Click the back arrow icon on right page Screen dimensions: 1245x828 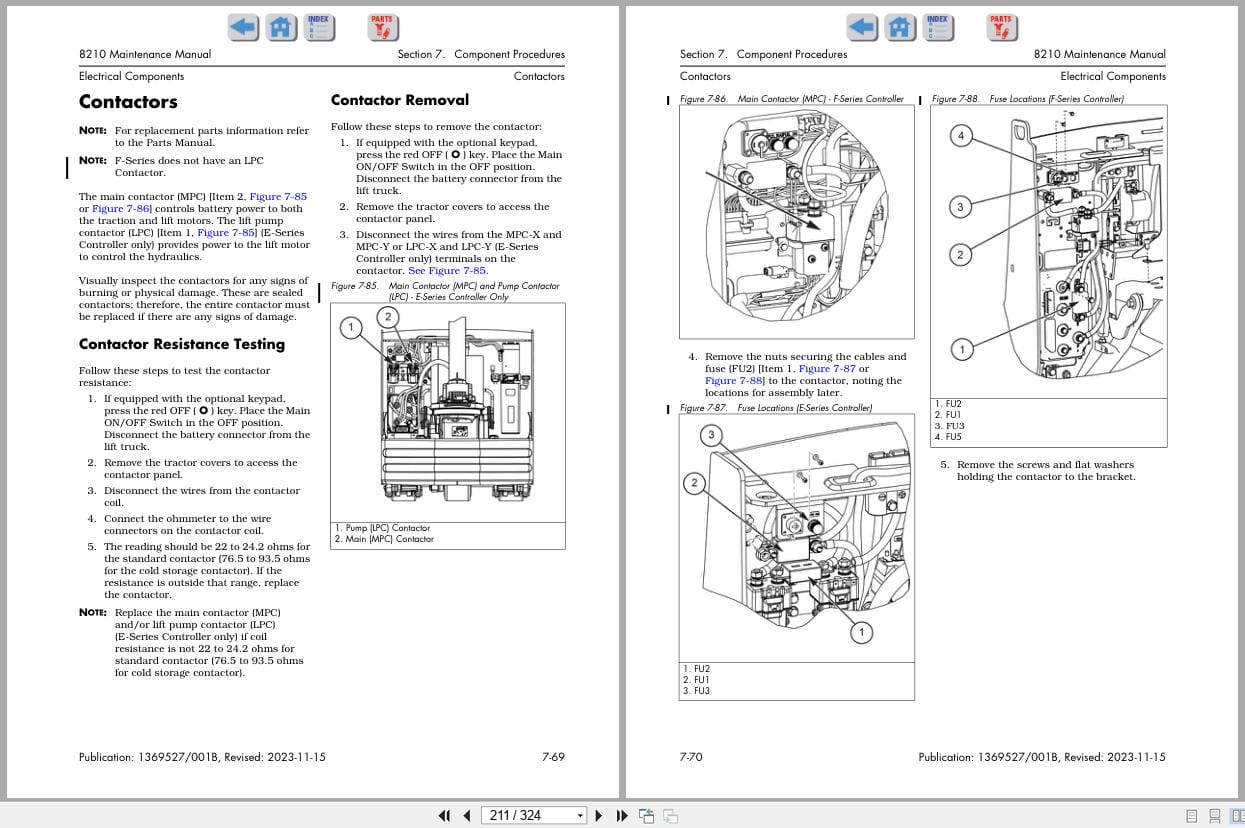[862, 27]
